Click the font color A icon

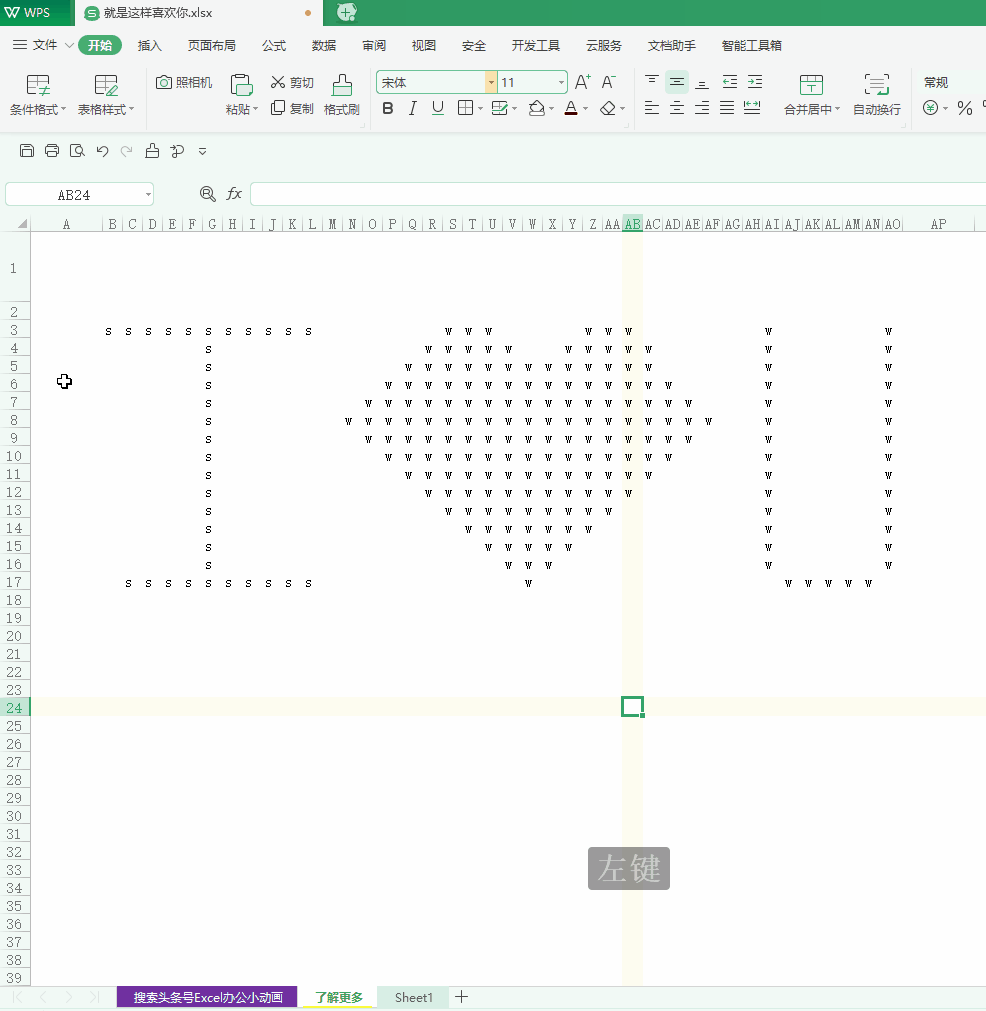tap(571, 108)
